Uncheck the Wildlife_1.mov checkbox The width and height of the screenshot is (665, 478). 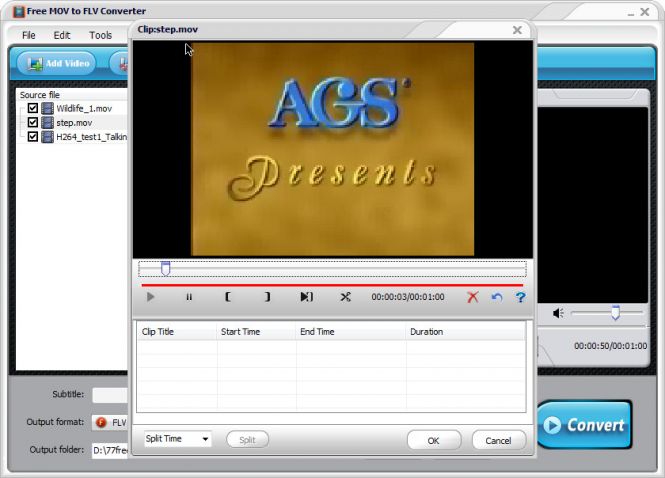(33, 108)
